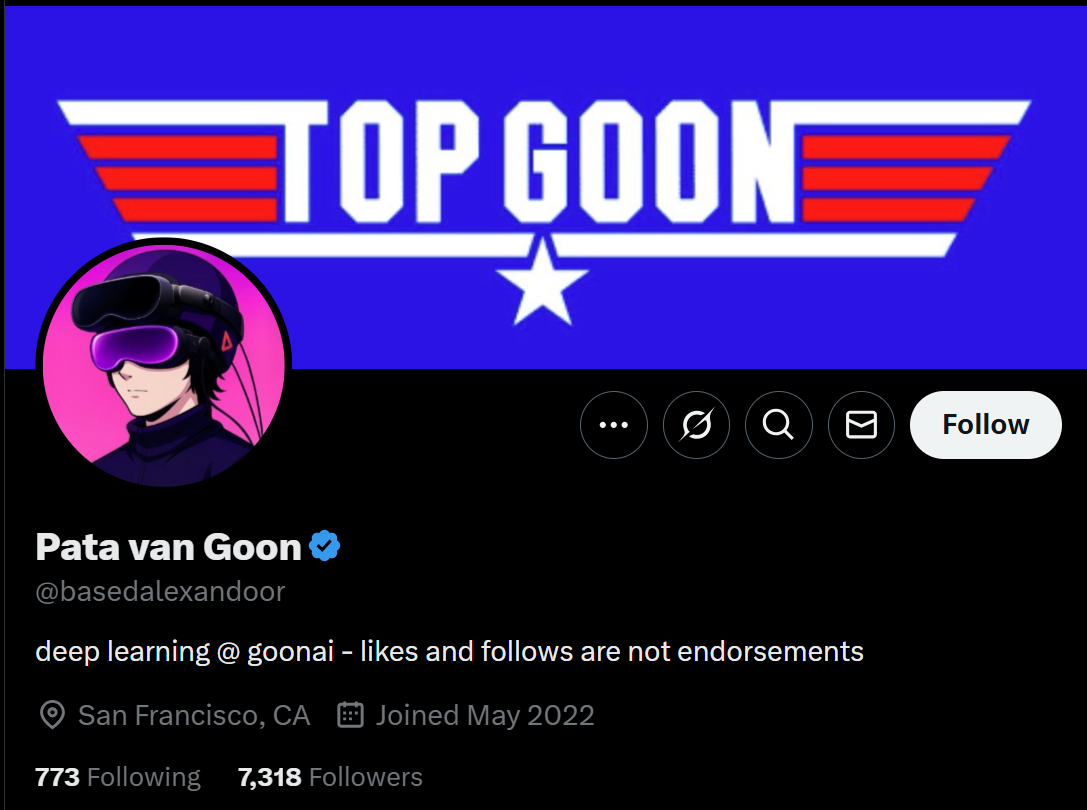This screenshot has width=1087, height=810.
Task: Send a message using the envelope icon
Action: point(861,425)
